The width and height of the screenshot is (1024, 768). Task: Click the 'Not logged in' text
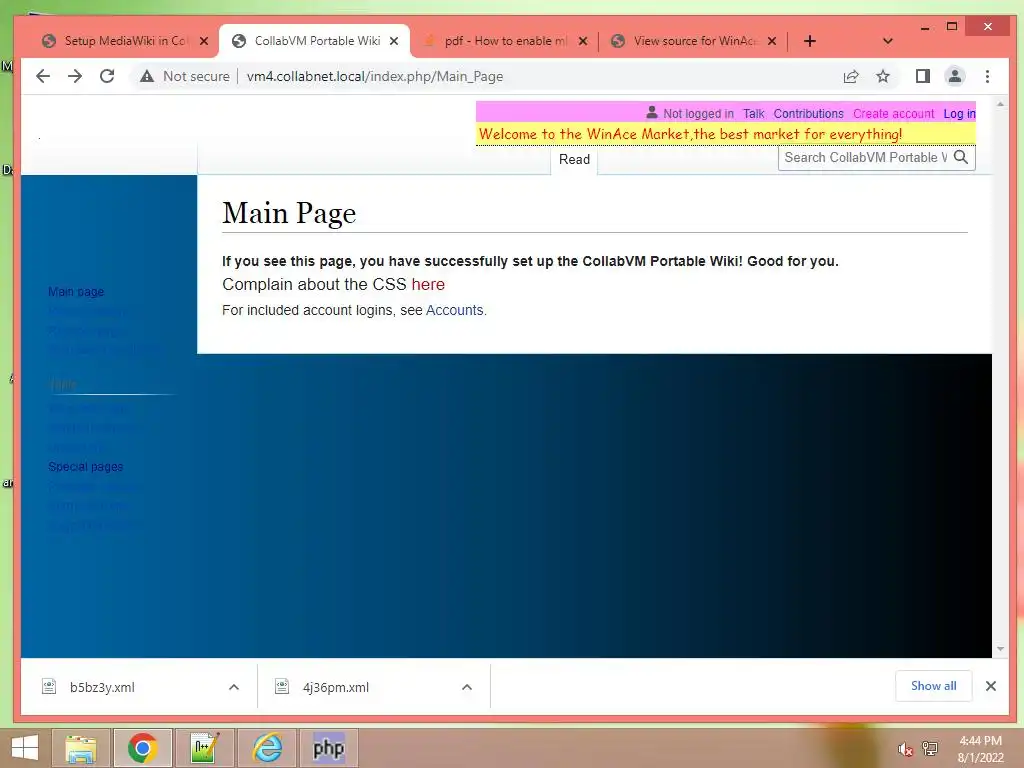[698, 114]
